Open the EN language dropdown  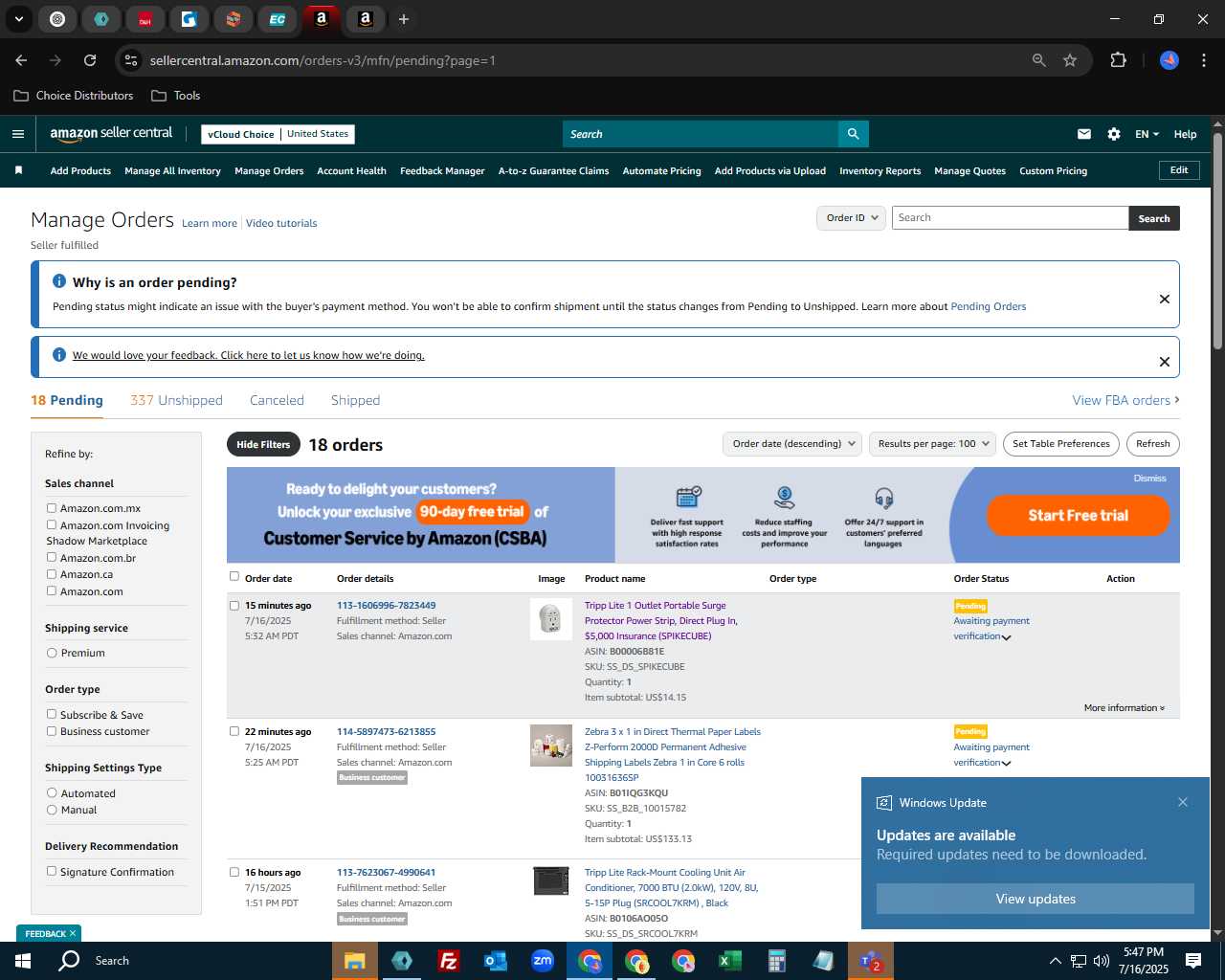pyautogui.click(x=1147, y=134)
